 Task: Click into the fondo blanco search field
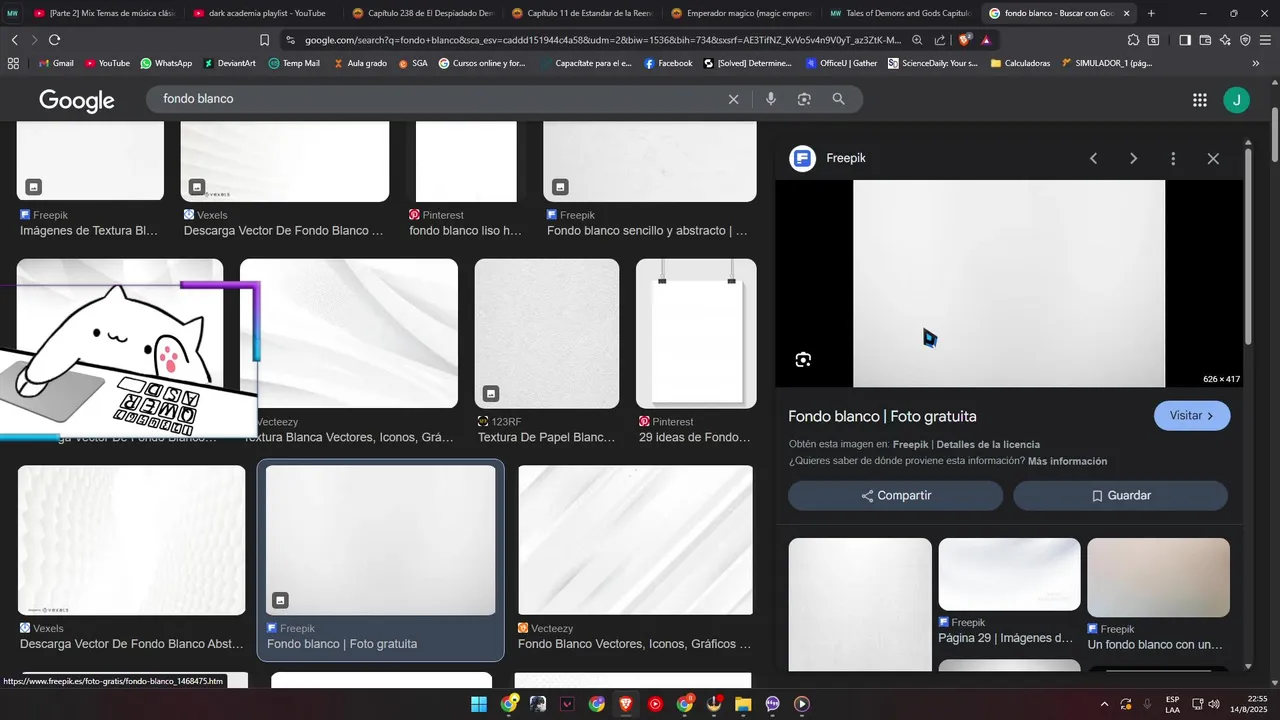point(440,99)
